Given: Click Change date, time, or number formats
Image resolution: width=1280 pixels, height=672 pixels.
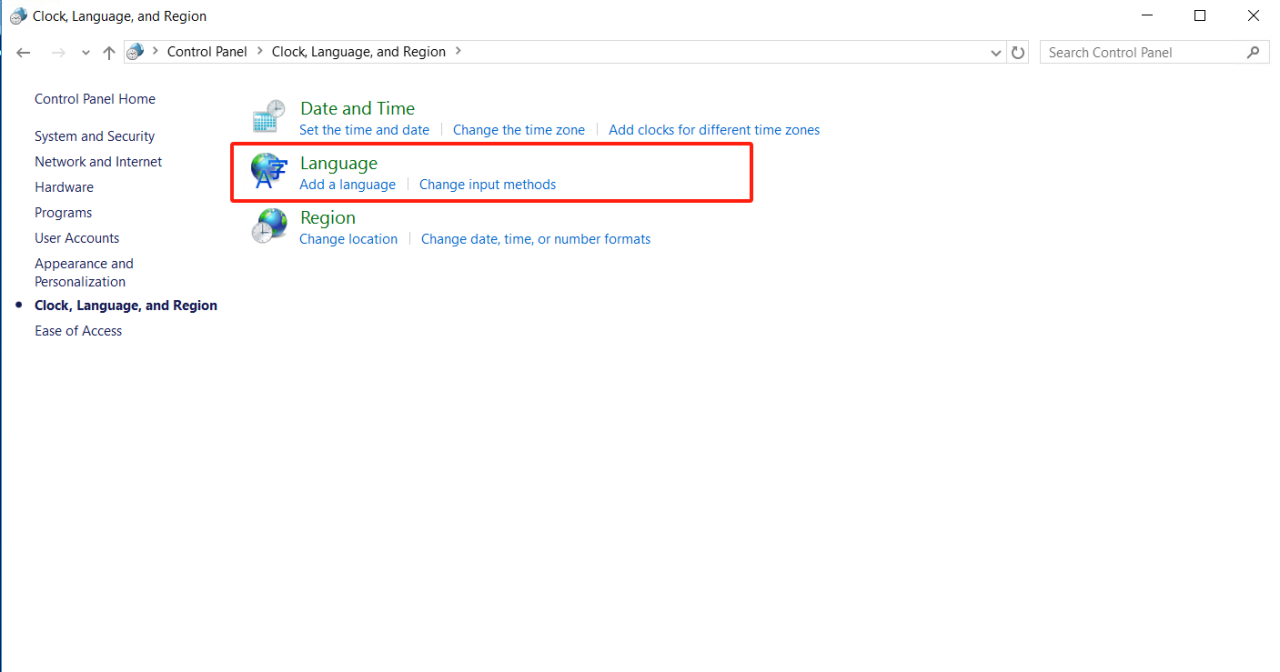Looking at the screenshot, I should [536, 239].
